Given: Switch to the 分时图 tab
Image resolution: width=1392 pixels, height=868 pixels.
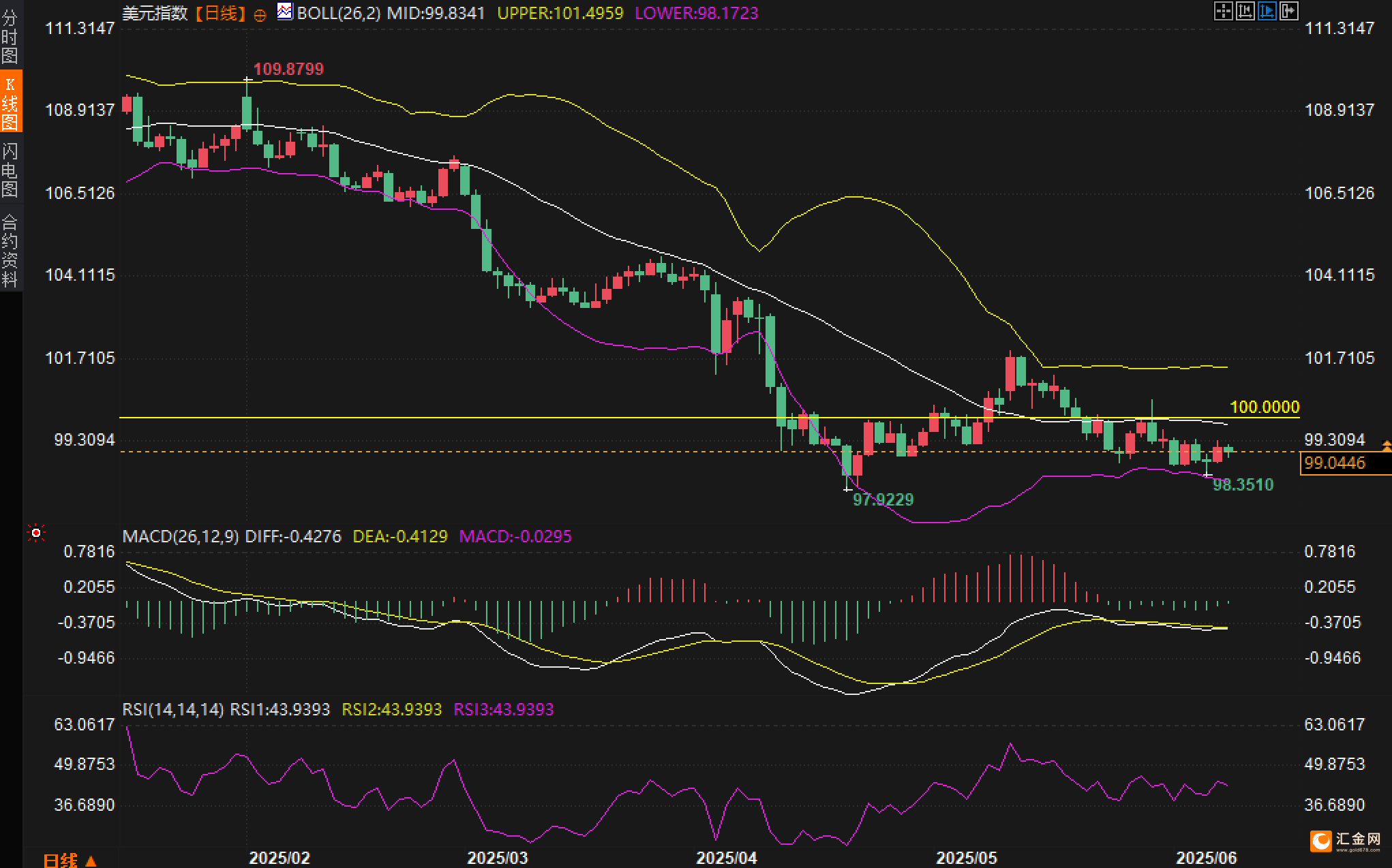Looking at the screenshot, I should 10,36.
